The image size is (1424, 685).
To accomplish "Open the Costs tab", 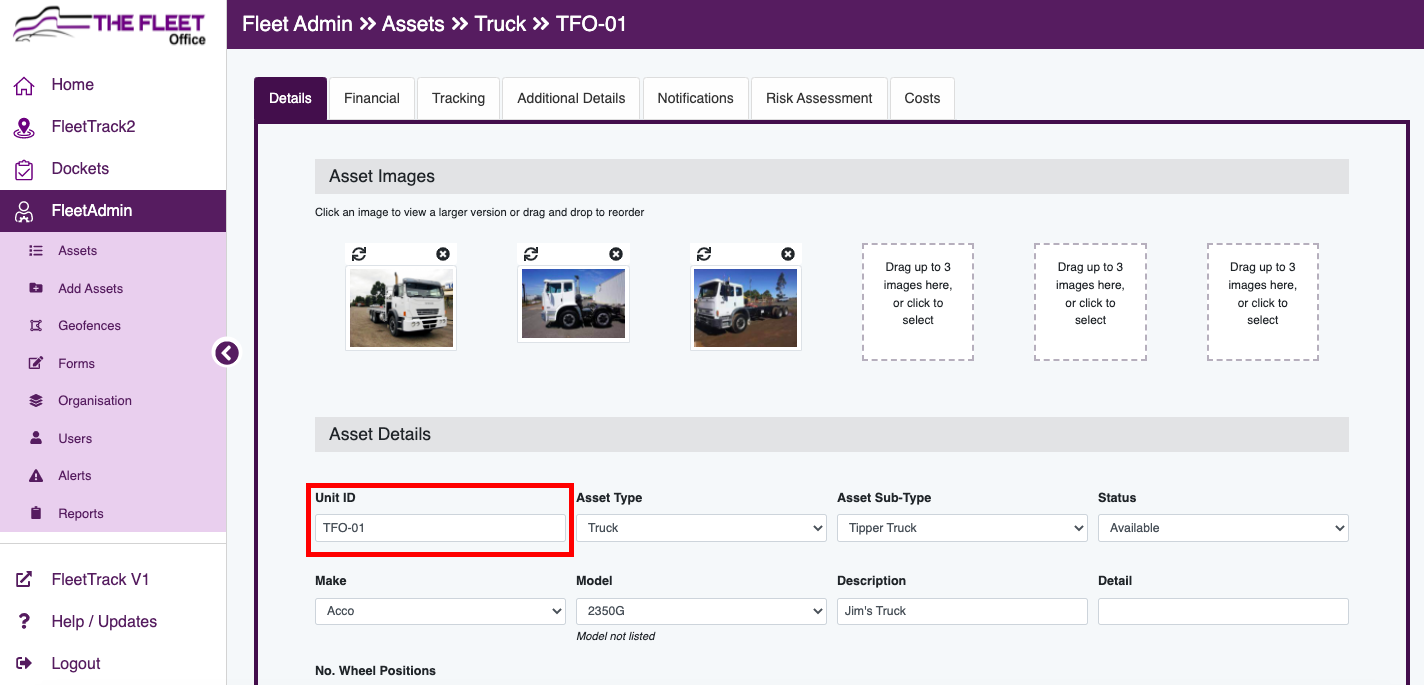I will coord(922,98).
